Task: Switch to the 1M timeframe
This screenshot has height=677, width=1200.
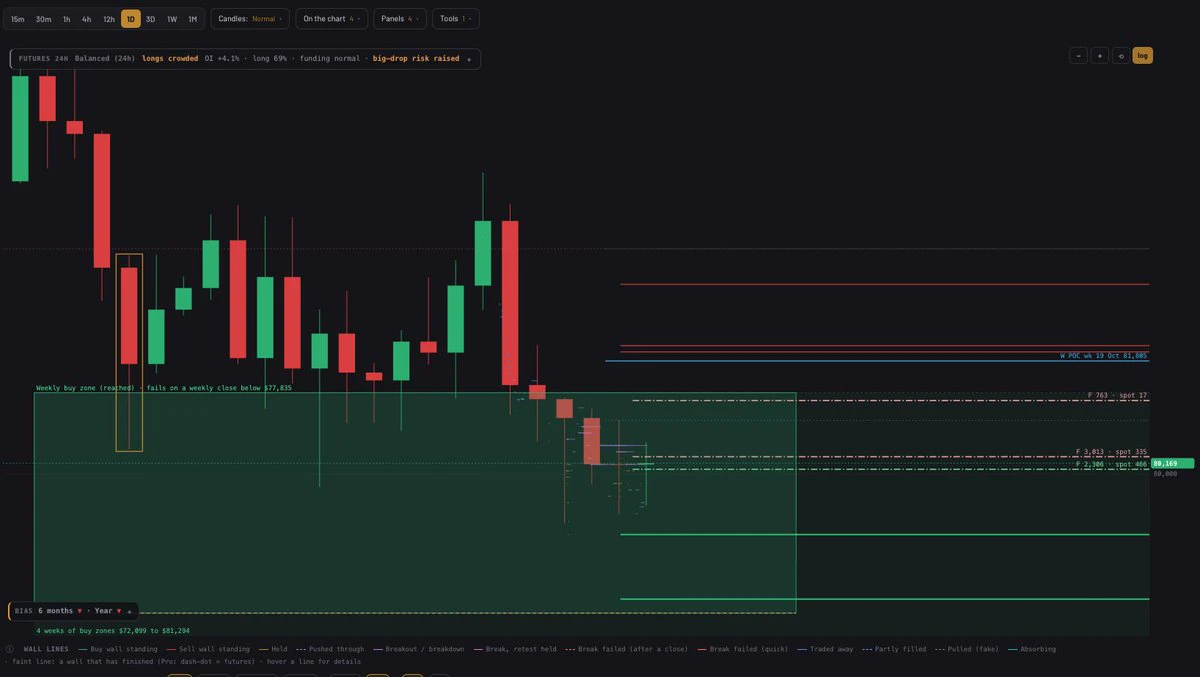Action: pyautogui.click(x=193, y=19)
